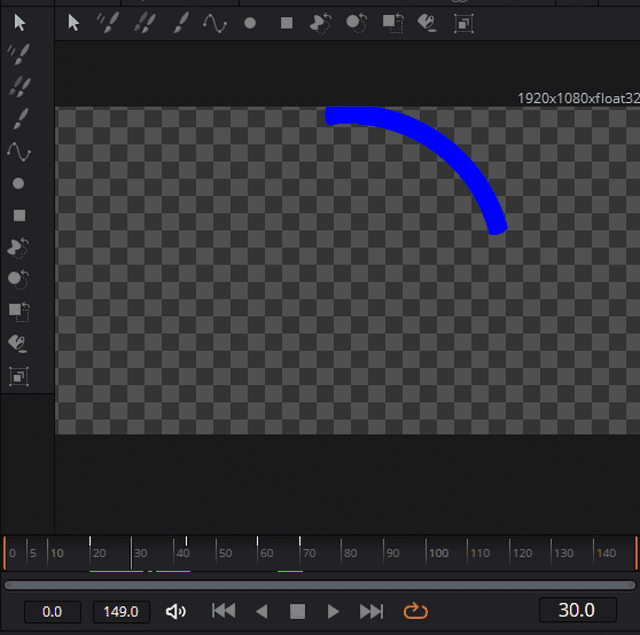Choose the Multistroke brush in horizontal toolbar

point(108,22)
